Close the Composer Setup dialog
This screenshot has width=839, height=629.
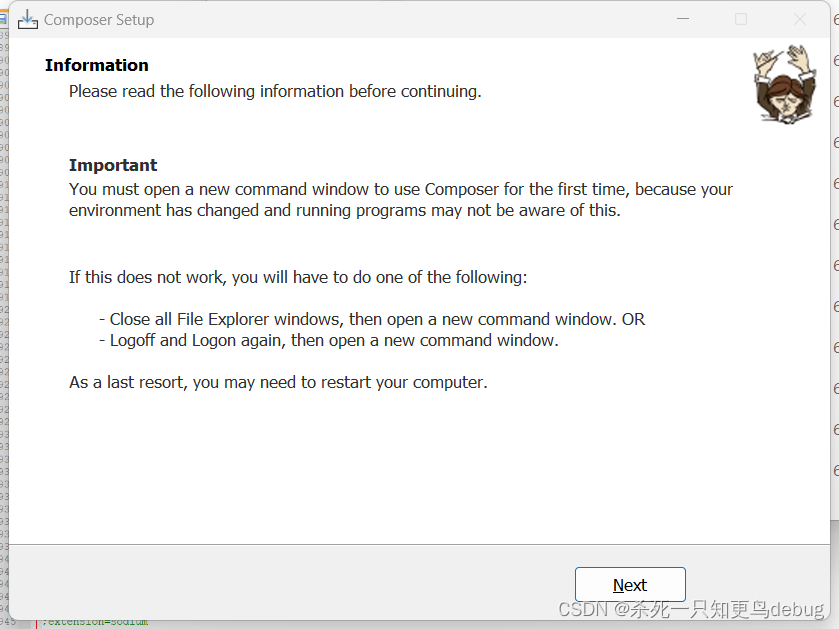click(800, 19)
